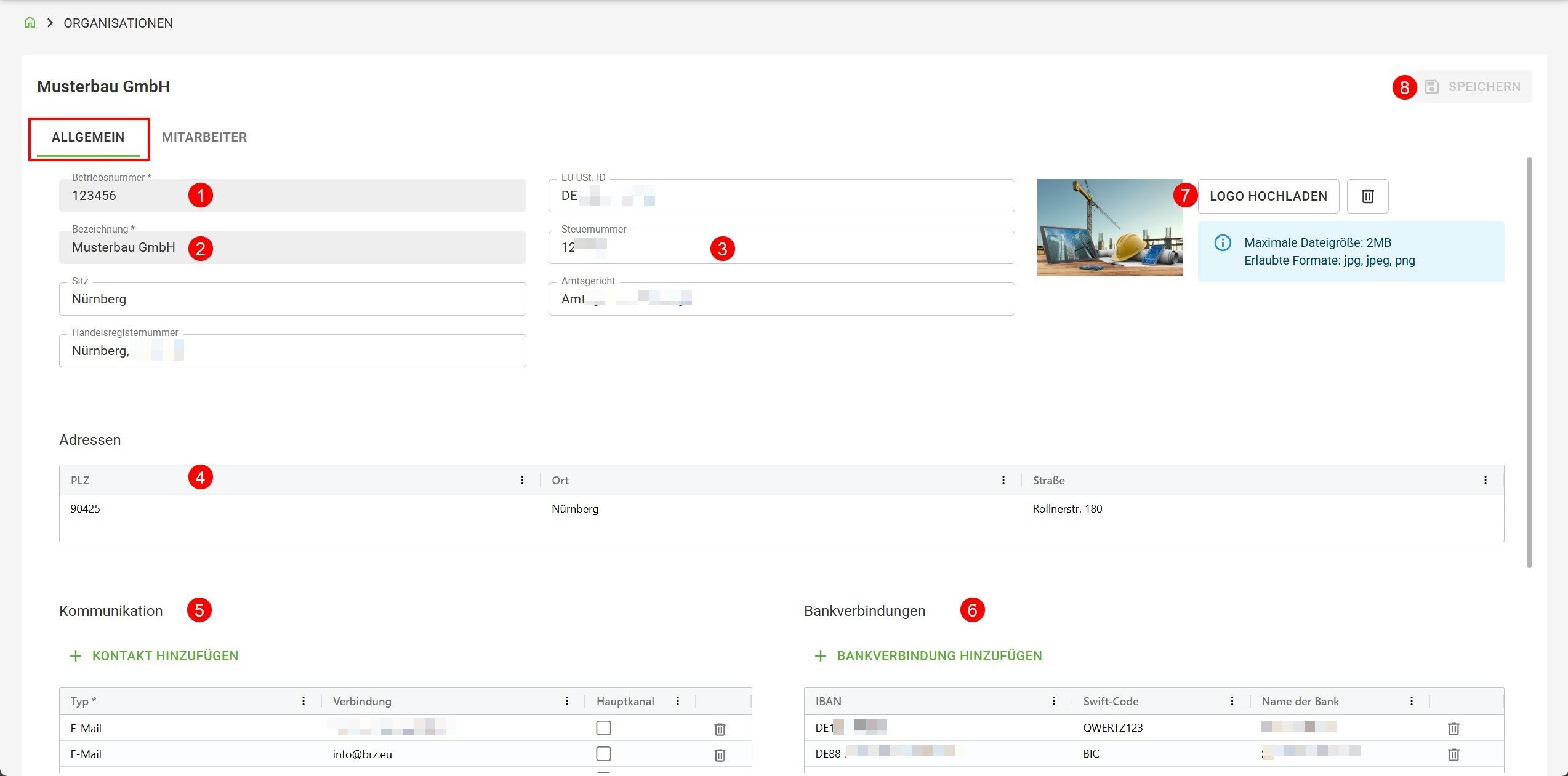Viewport: 1568px width, 776px height.
Task: Click into the Sitz input field
Action: 292,300
